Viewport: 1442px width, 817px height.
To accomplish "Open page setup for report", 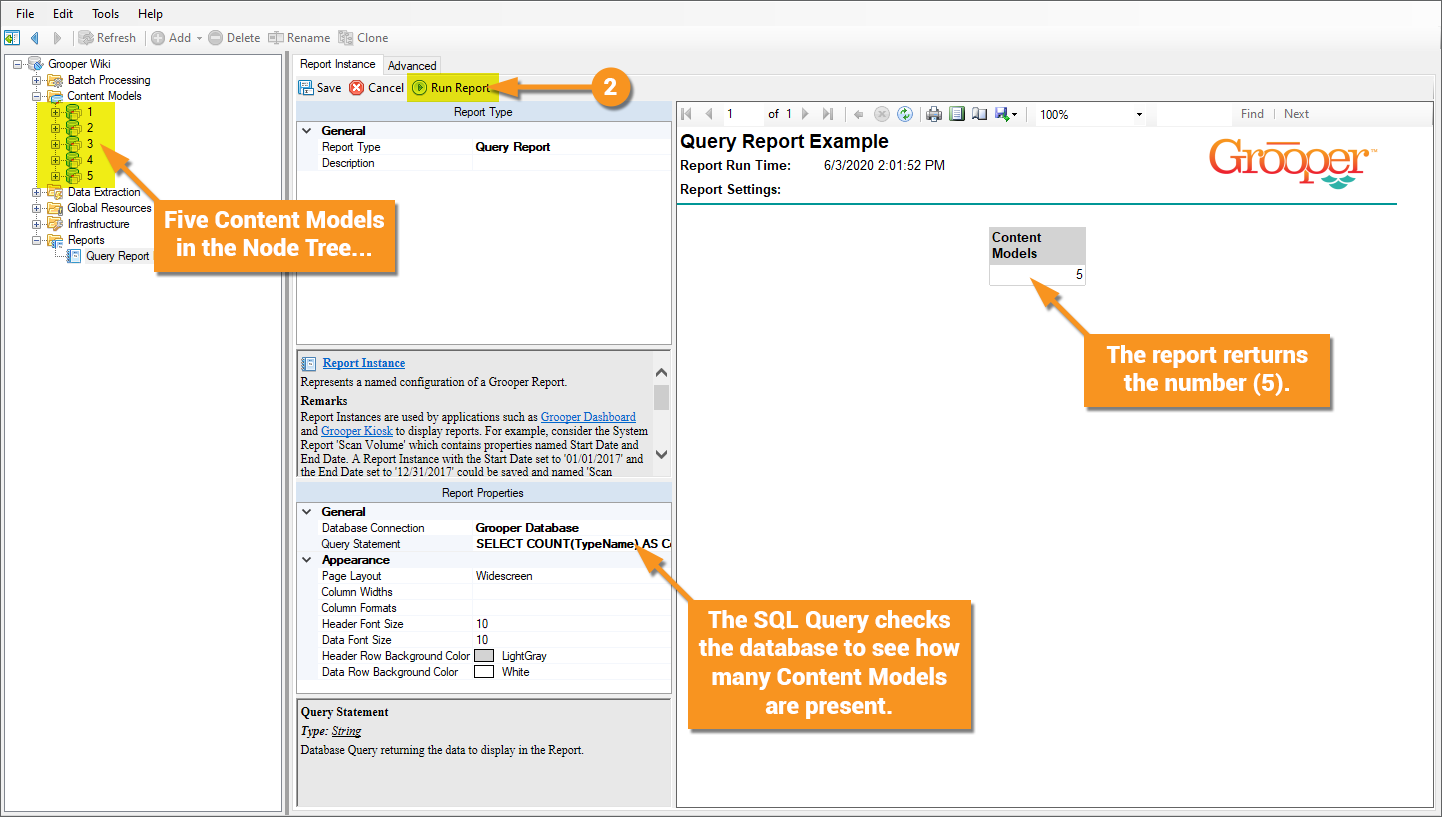I will tap(980, 114).
